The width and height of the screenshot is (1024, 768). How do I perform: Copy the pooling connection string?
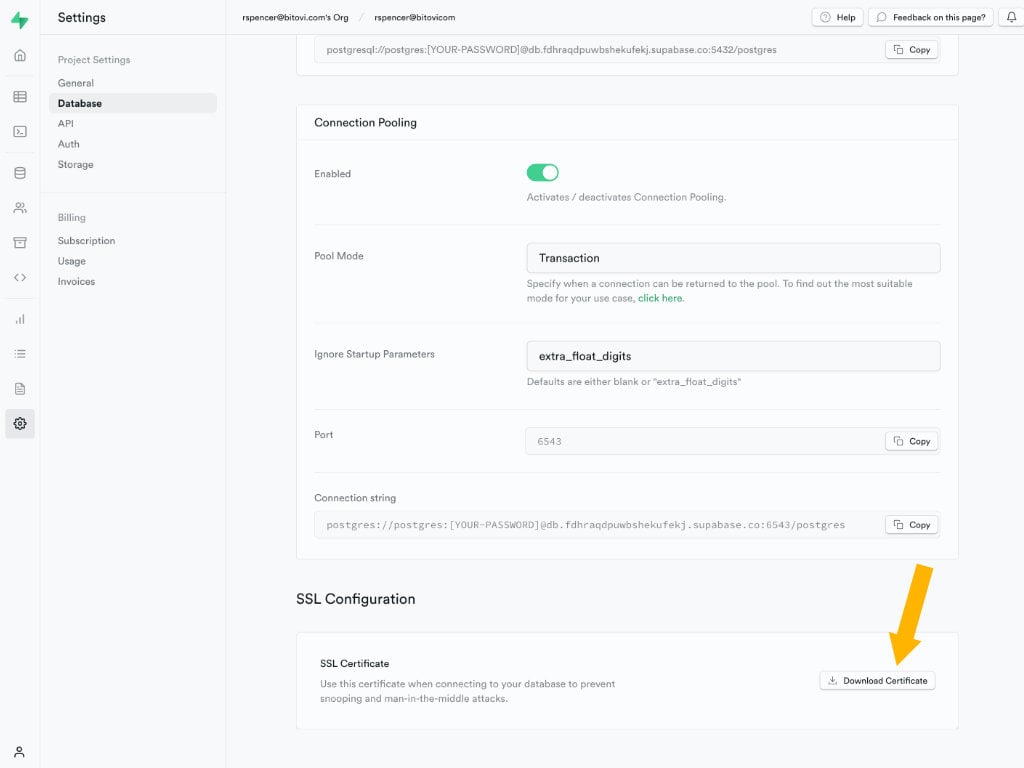tap(911, 524)
